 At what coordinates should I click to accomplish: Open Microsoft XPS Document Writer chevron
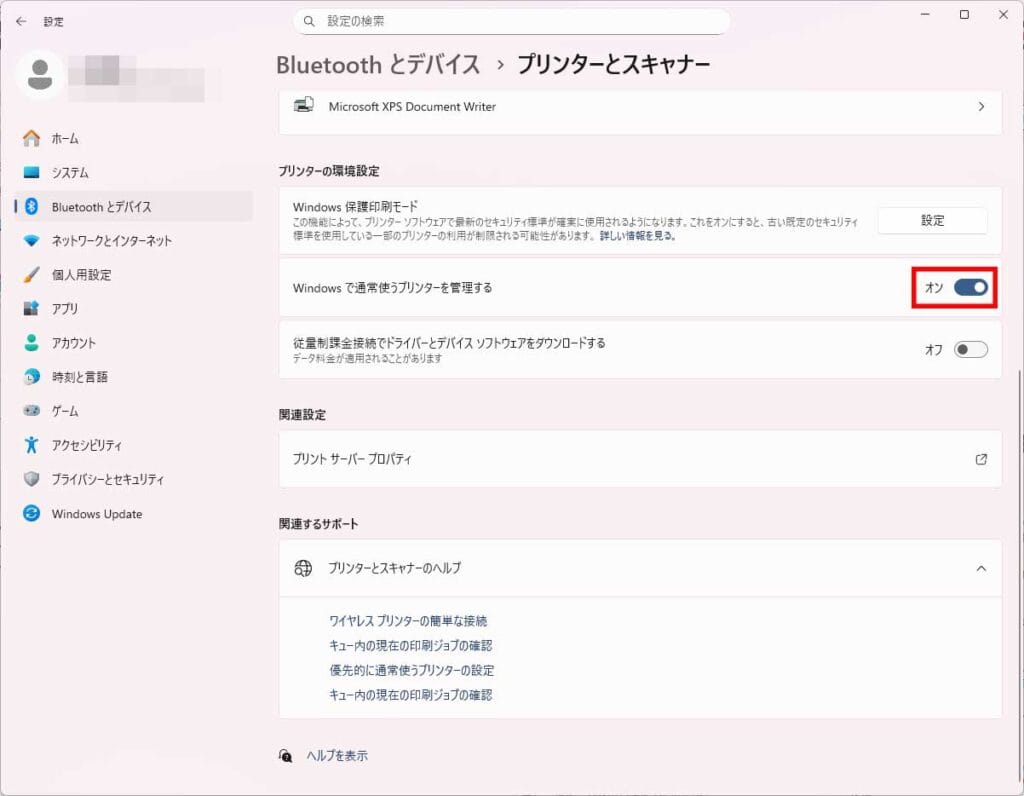pos(981,106)
